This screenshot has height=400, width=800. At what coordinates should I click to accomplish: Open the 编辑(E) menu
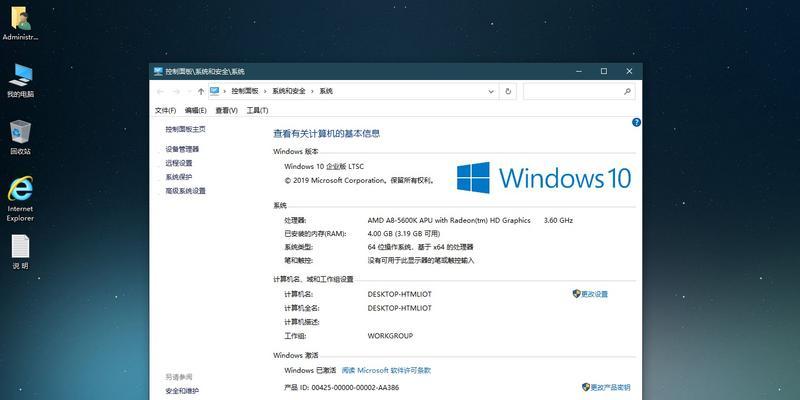(195, 110)
